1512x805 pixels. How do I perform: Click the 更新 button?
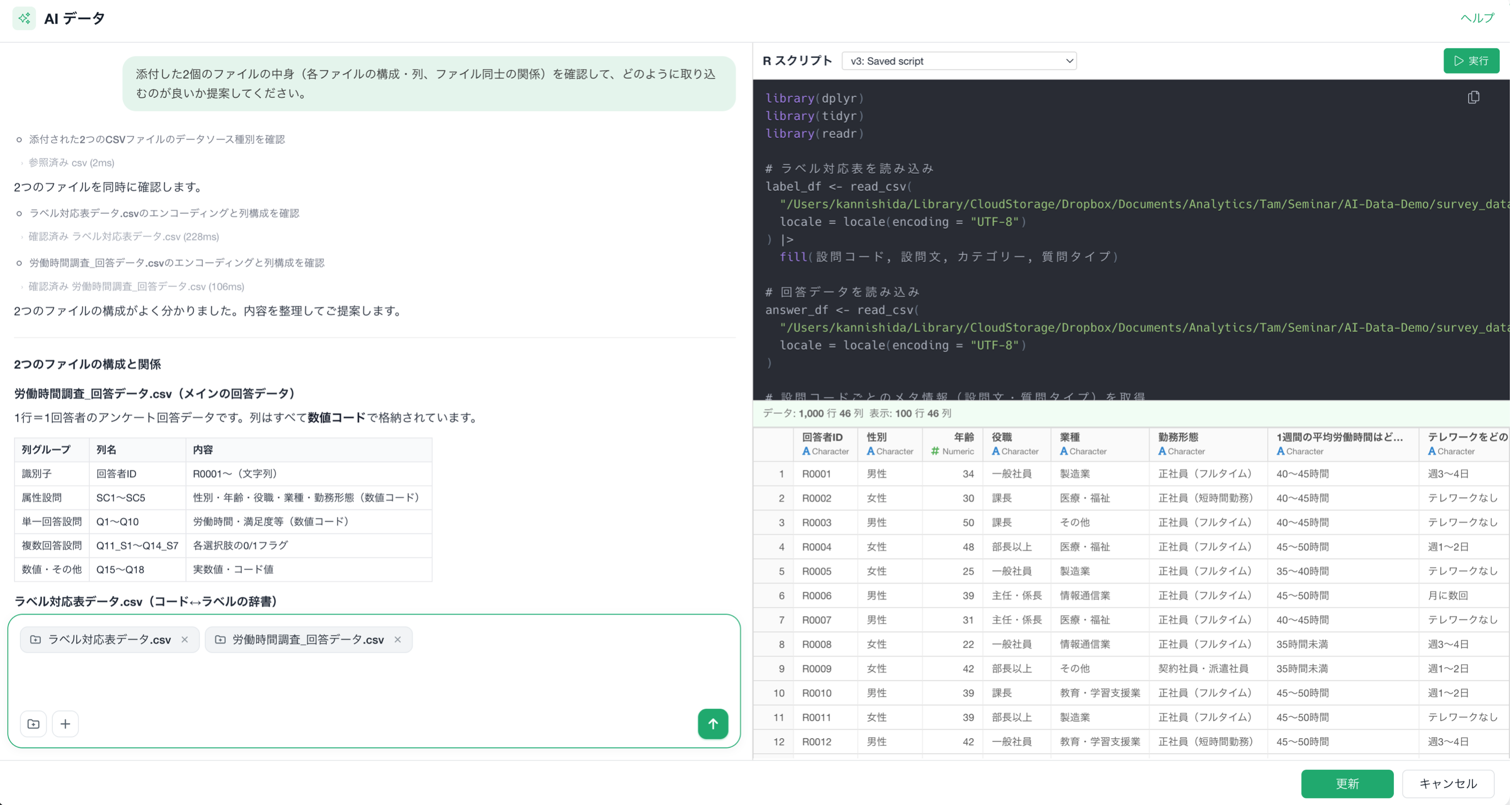coord(1347,784)
